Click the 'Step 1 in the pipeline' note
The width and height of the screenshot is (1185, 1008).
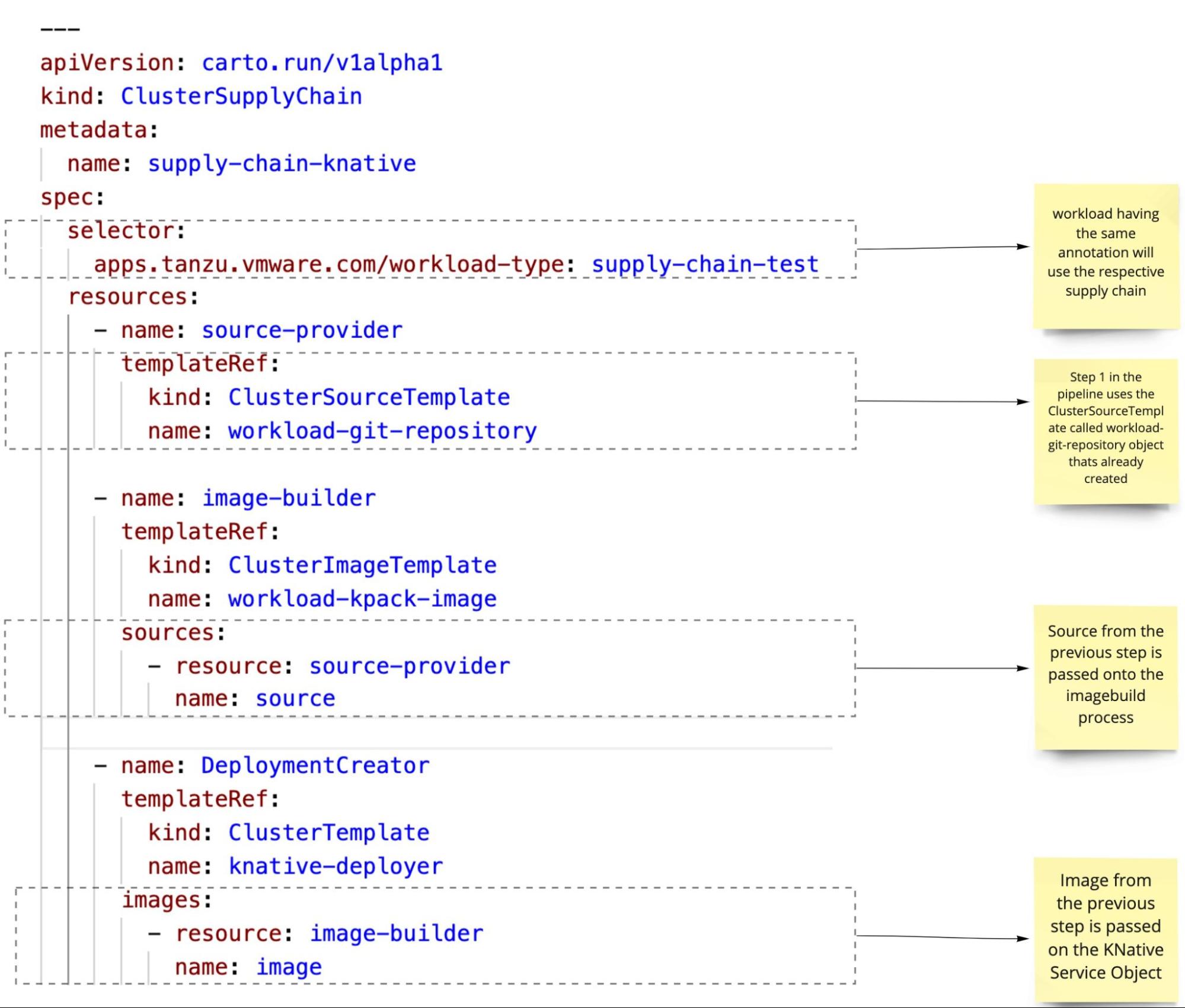pyautogui.click(x=1106, y=431)
